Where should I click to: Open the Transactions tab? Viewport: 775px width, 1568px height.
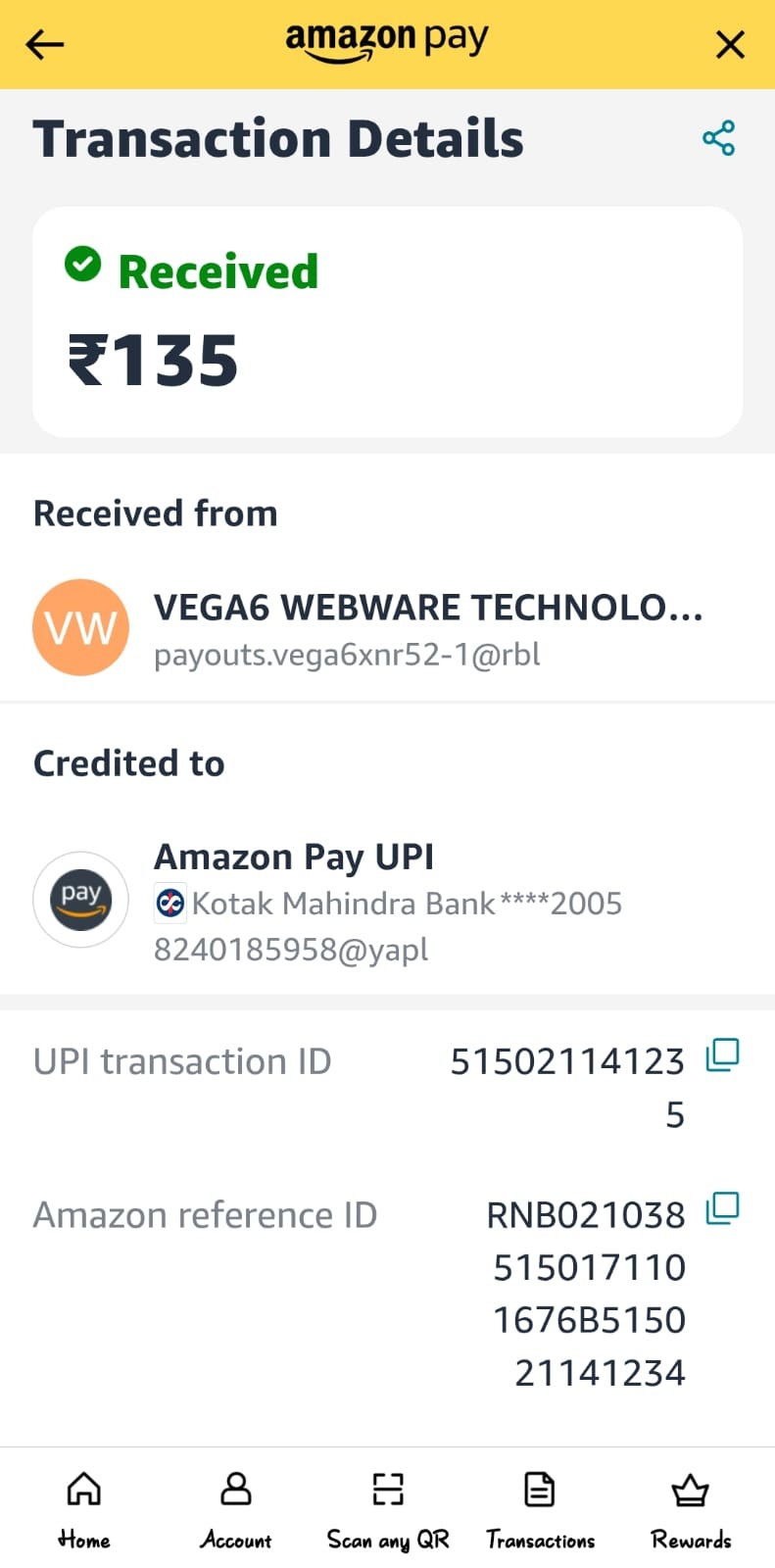pyautogui.click(x=540, y=1511)
